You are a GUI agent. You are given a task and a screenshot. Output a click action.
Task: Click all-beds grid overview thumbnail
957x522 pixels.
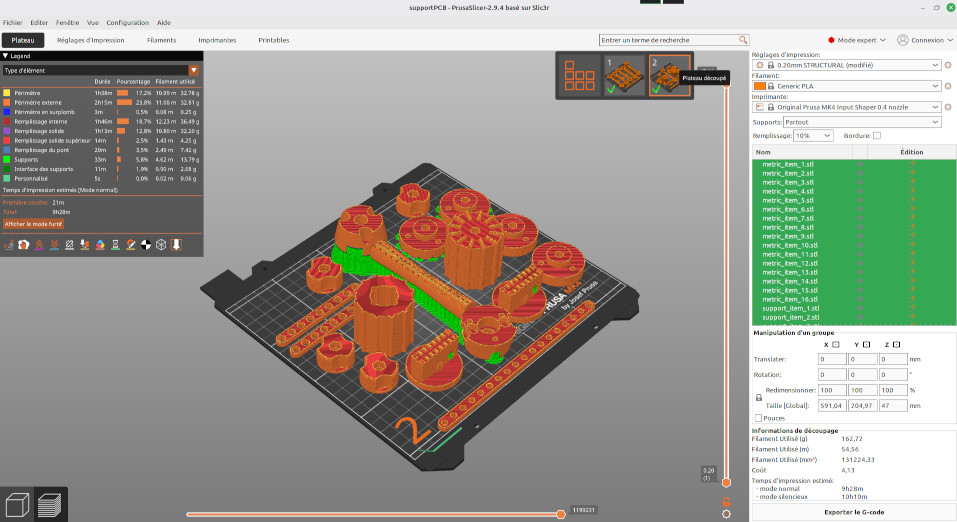pyautogui.click(x=579, y=75)
